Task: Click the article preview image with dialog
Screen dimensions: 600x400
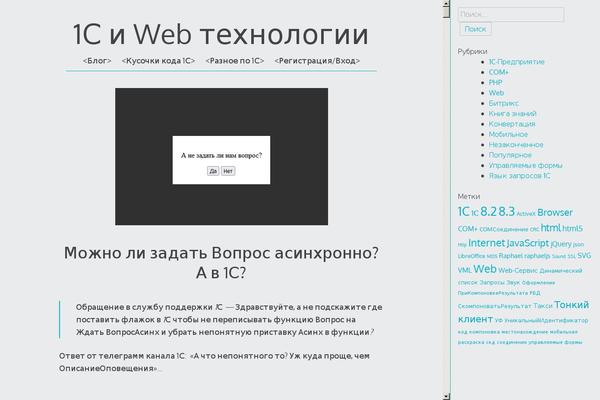Action: [x=222, y=157]
